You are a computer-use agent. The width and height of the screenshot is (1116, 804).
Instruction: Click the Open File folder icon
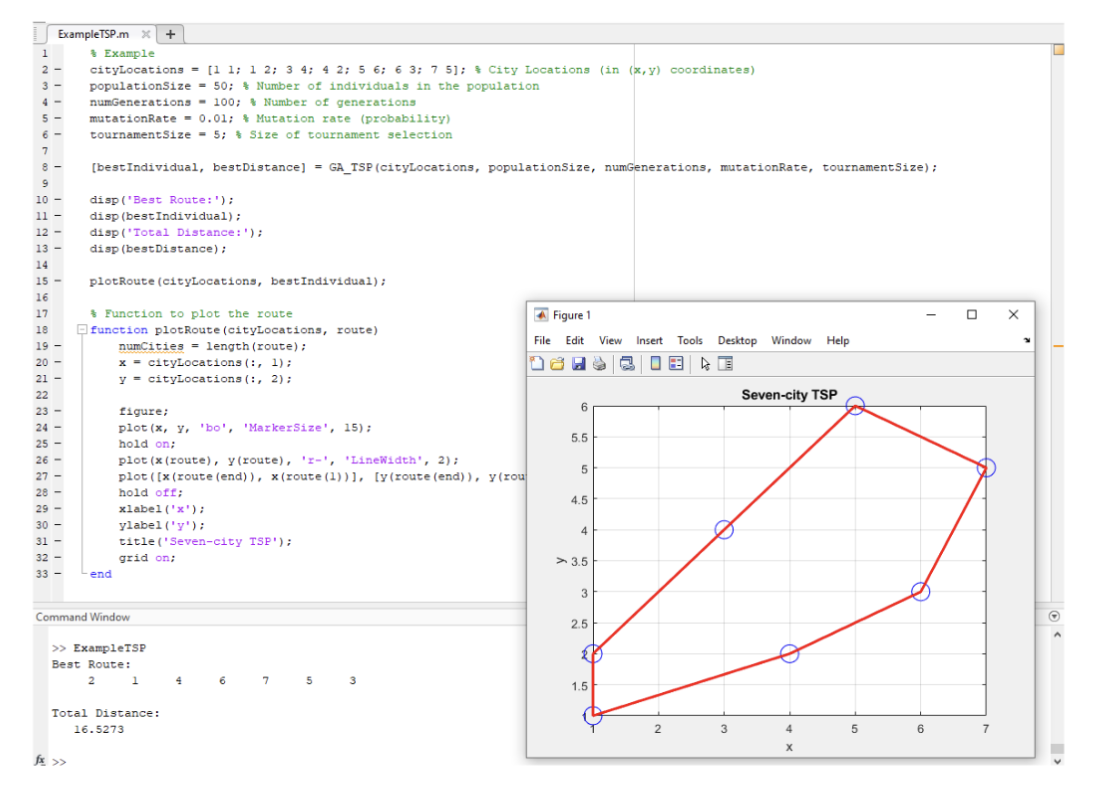pos(558,364)
